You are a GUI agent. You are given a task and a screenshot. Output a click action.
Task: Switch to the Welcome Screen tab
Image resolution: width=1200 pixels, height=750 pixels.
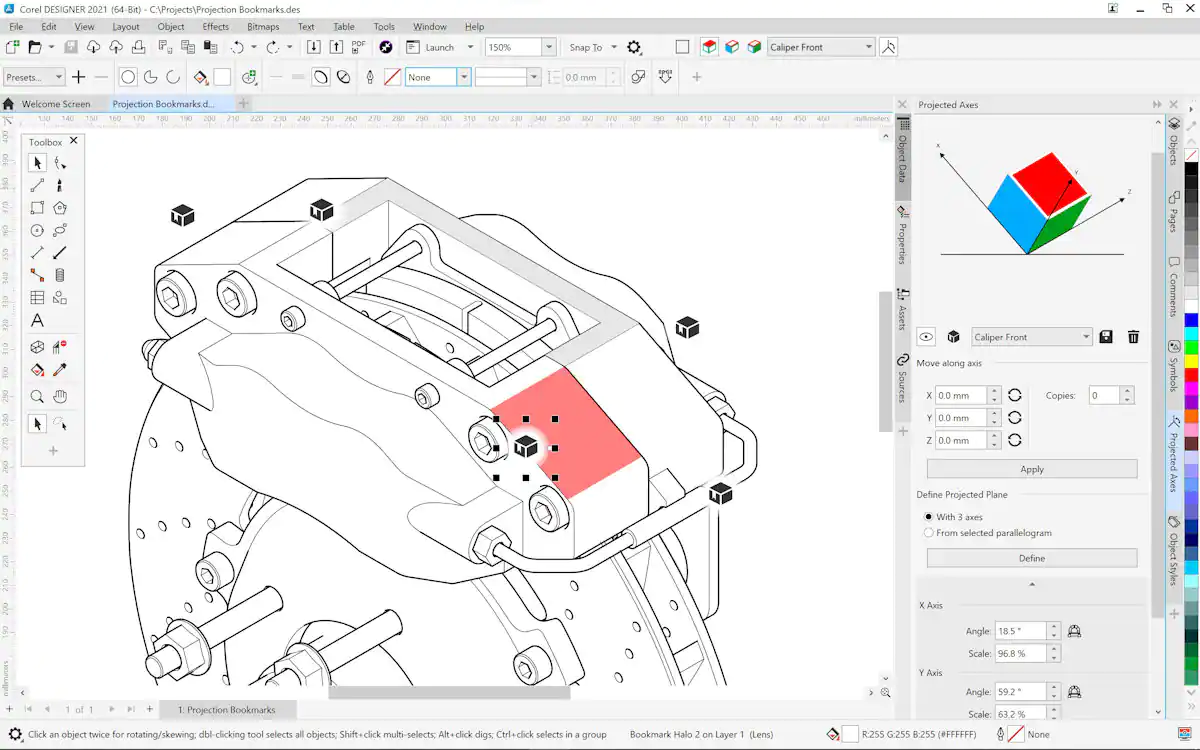pos(56,103)
